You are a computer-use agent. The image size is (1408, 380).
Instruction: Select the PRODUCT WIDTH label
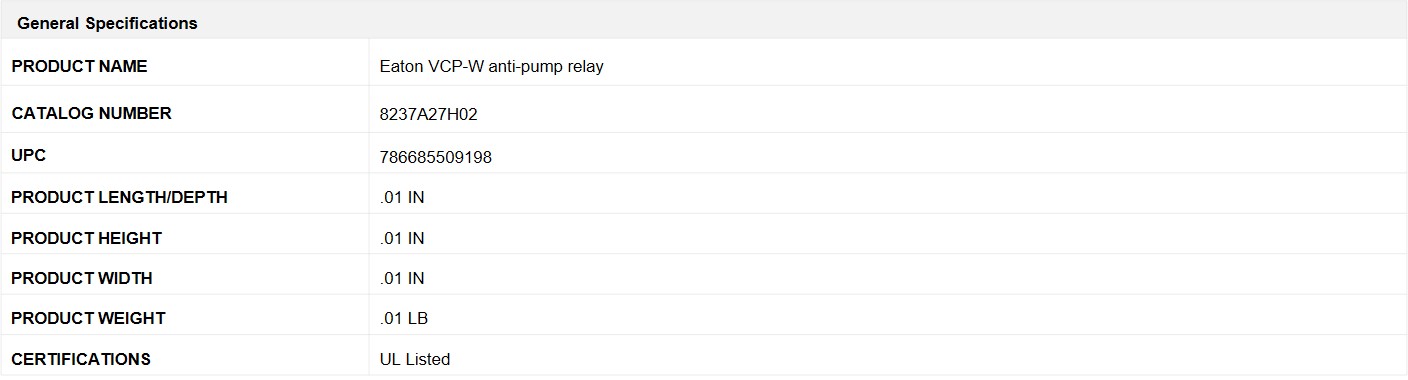point(82,278)
